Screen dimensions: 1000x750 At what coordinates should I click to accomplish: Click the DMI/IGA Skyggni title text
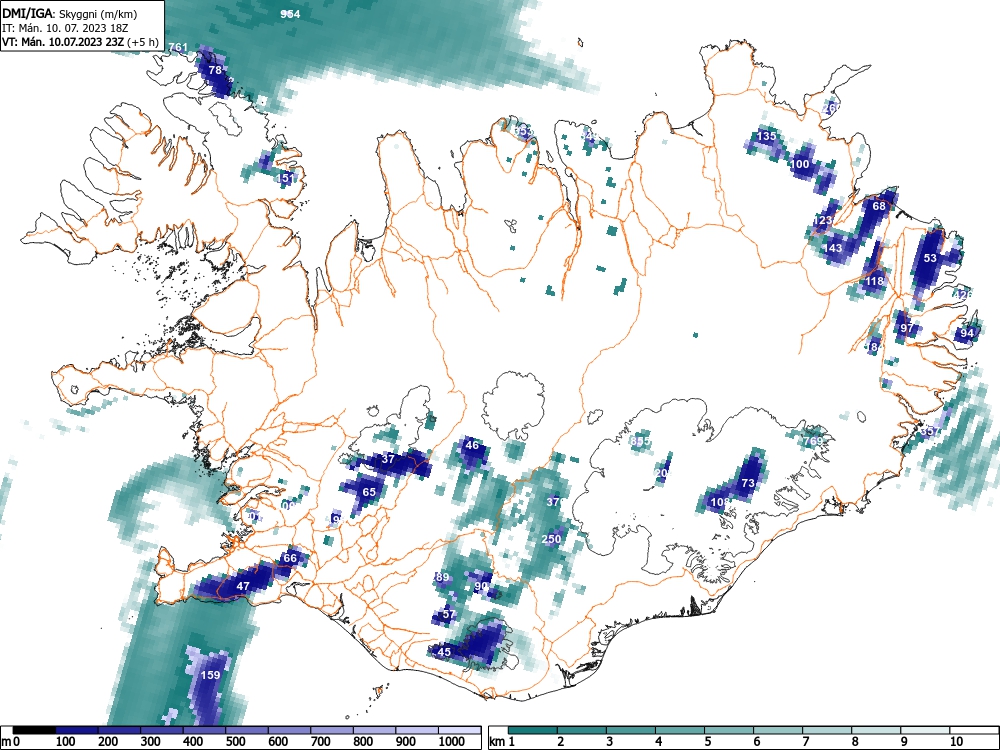pos(70,13)
